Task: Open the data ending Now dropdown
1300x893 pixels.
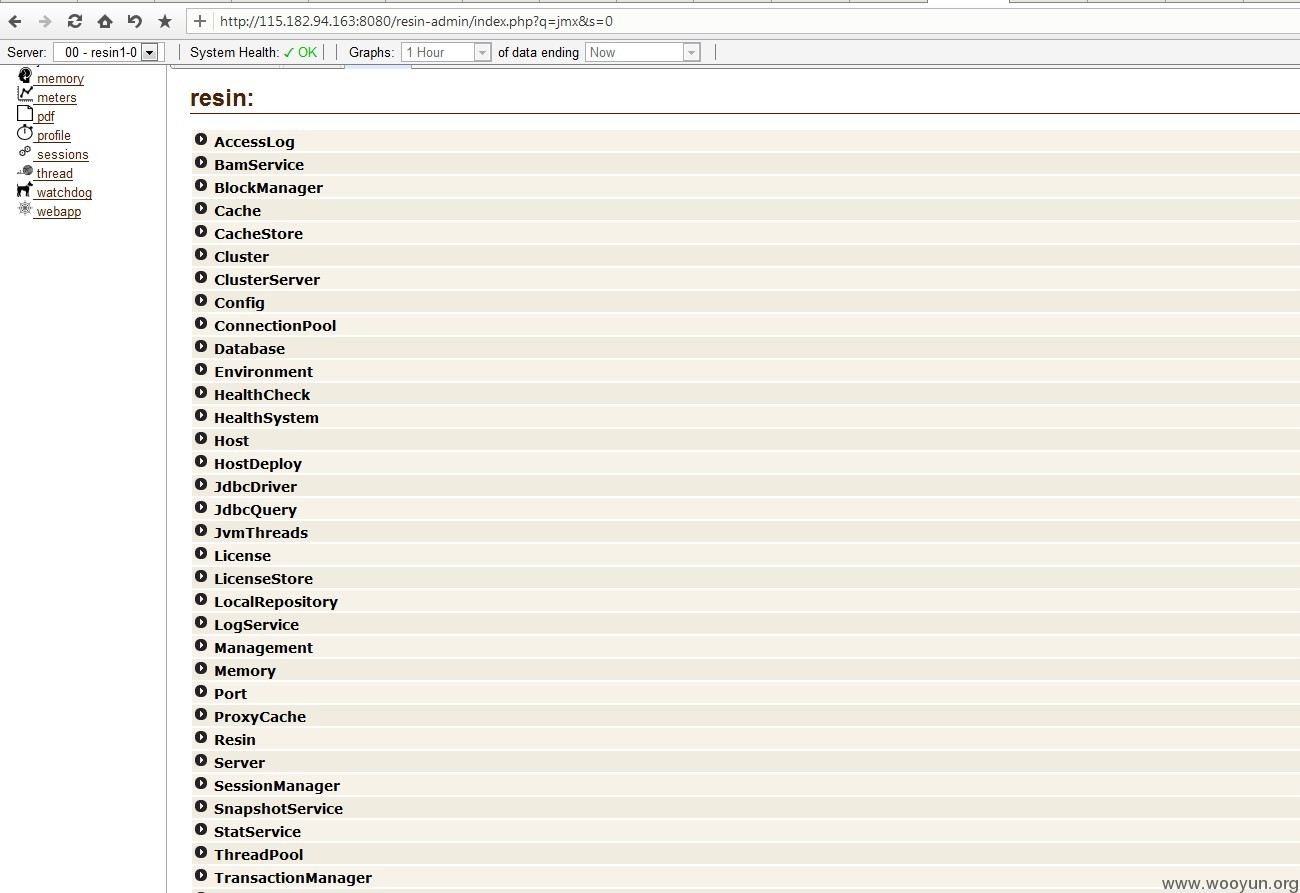Action: coord(643,52)
